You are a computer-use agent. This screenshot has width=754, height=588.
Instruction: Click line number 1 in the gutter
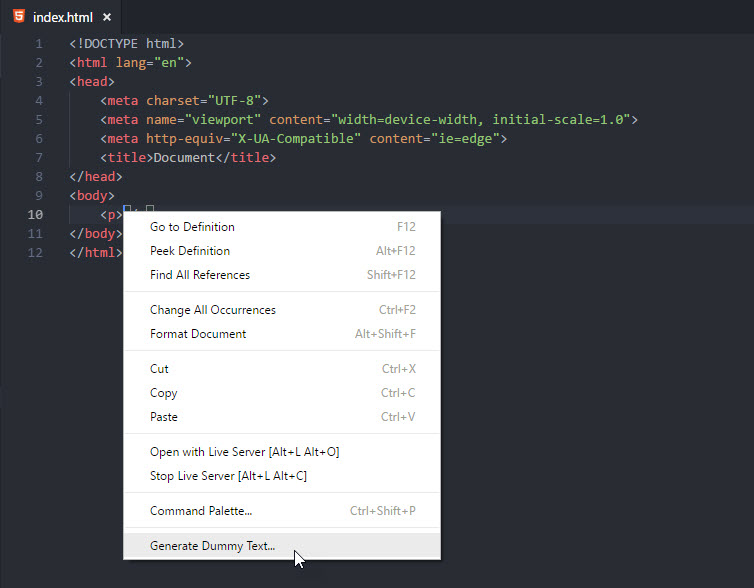point(39,44)
